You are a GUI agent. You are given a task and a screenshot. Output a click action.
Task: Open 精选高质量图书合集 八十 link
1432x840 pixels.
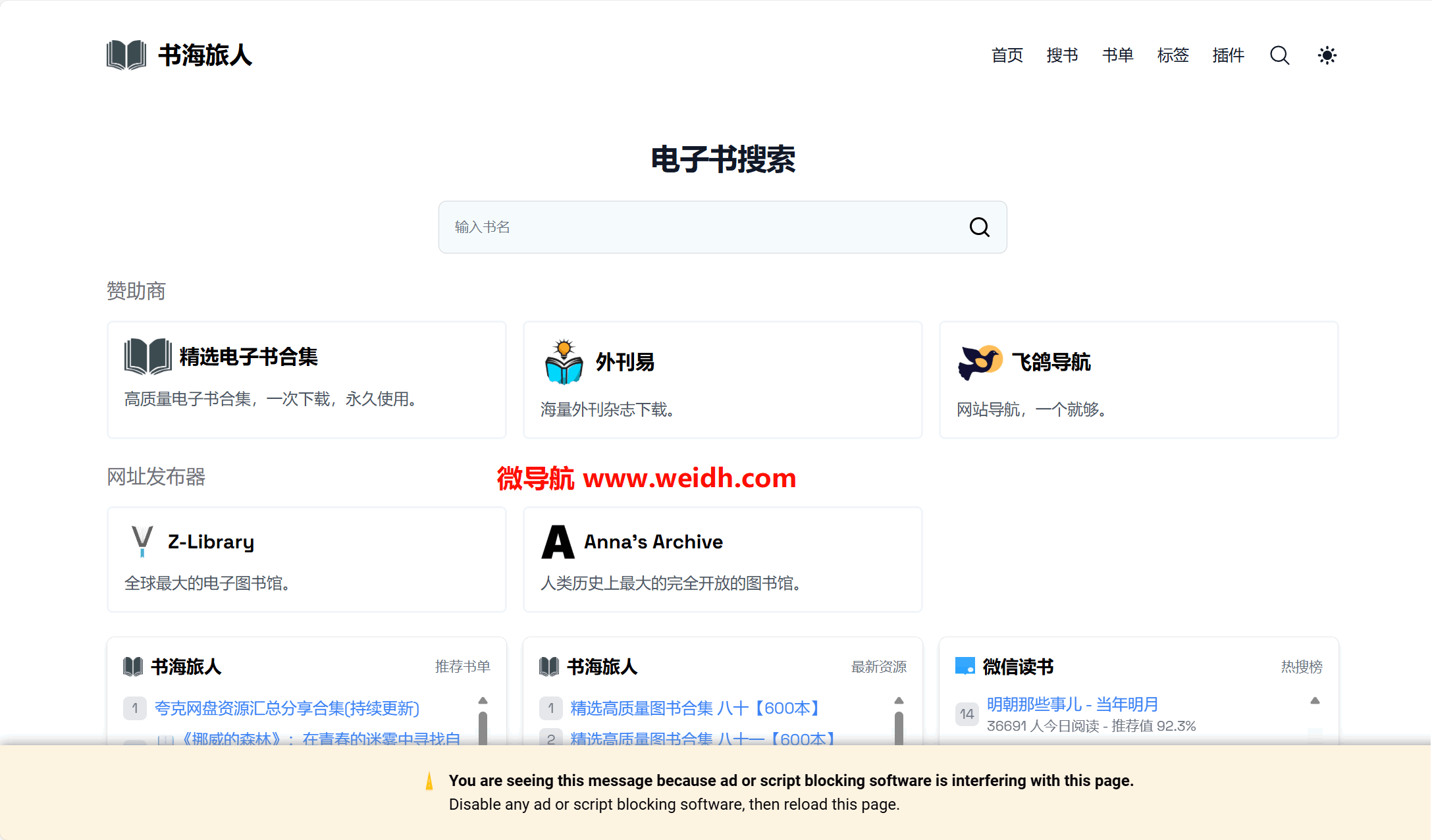pyautogui.click(x=695, y=708)
